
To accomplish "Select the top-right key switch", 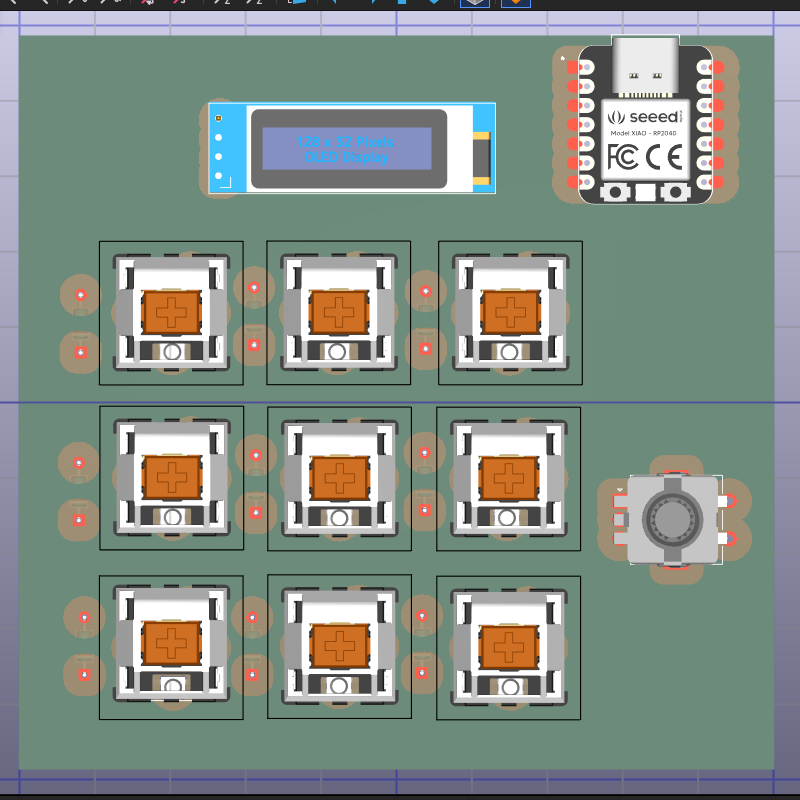I will [x=511, y=312].
